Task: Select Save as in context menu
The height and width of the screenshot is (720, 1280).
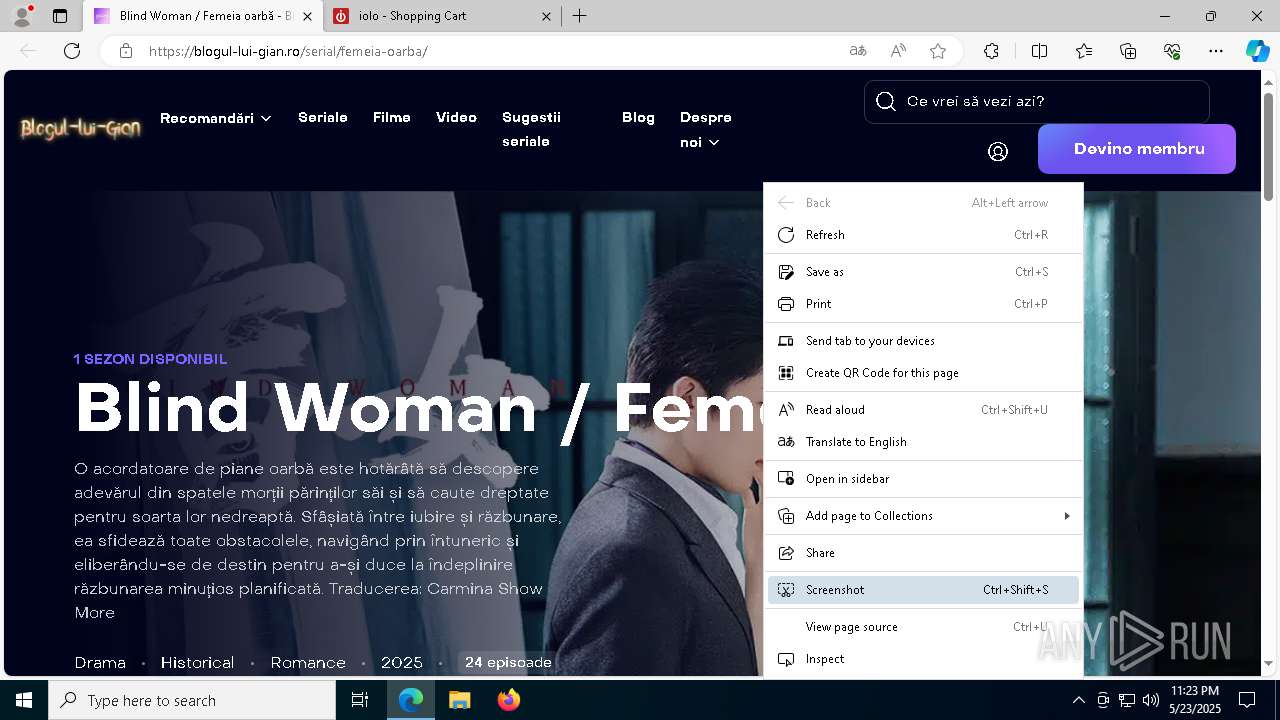Action: point(923,272)
